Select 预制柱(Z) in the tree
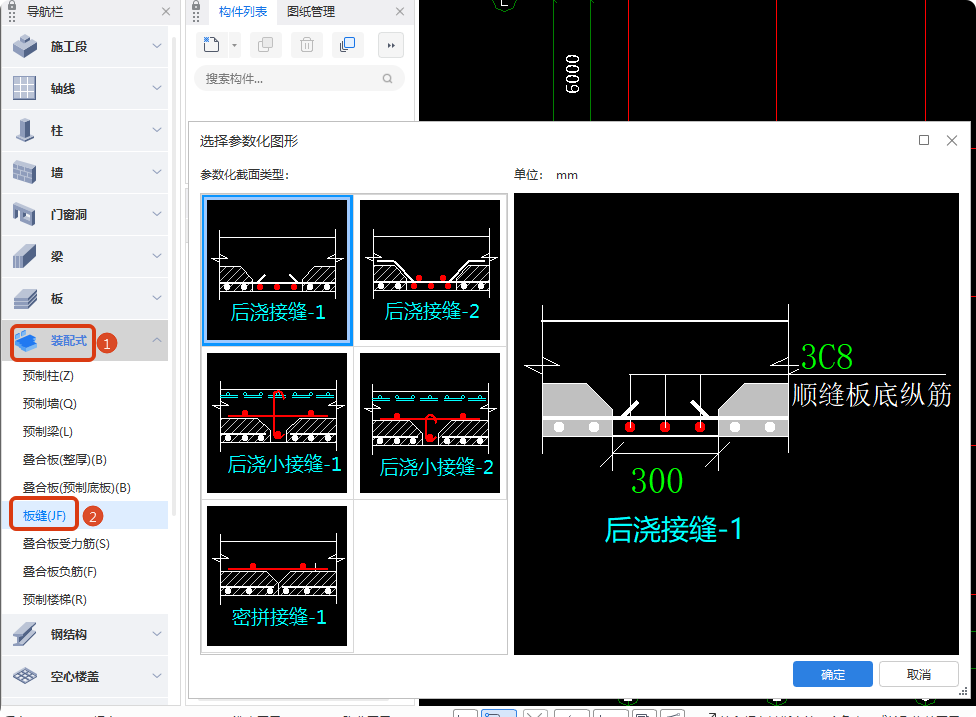The width and height of the screenshot is (976, 717). pos(48,375)
